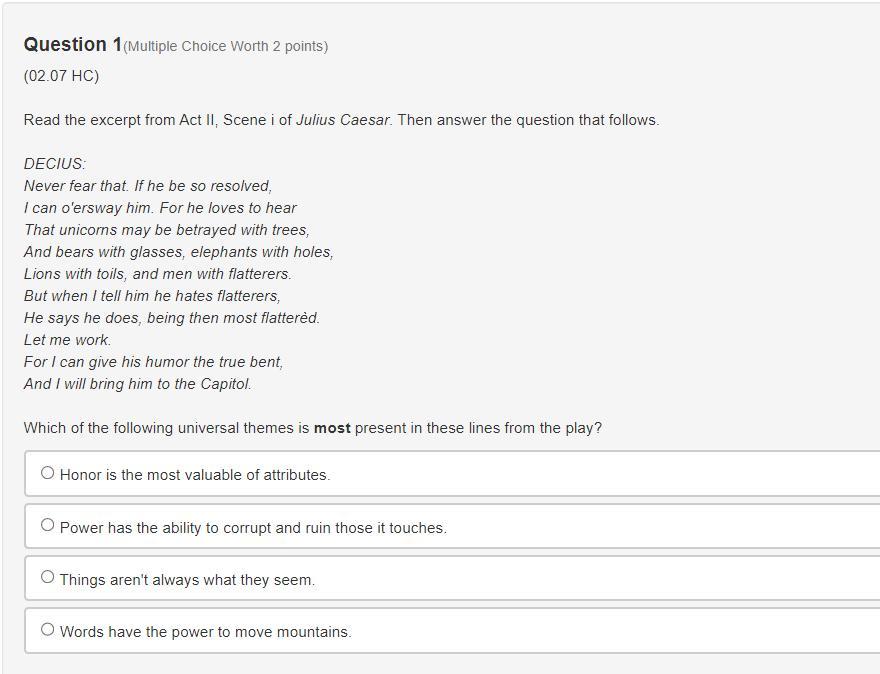Choose the Power corrupts answer radio button

coord(47,525)
